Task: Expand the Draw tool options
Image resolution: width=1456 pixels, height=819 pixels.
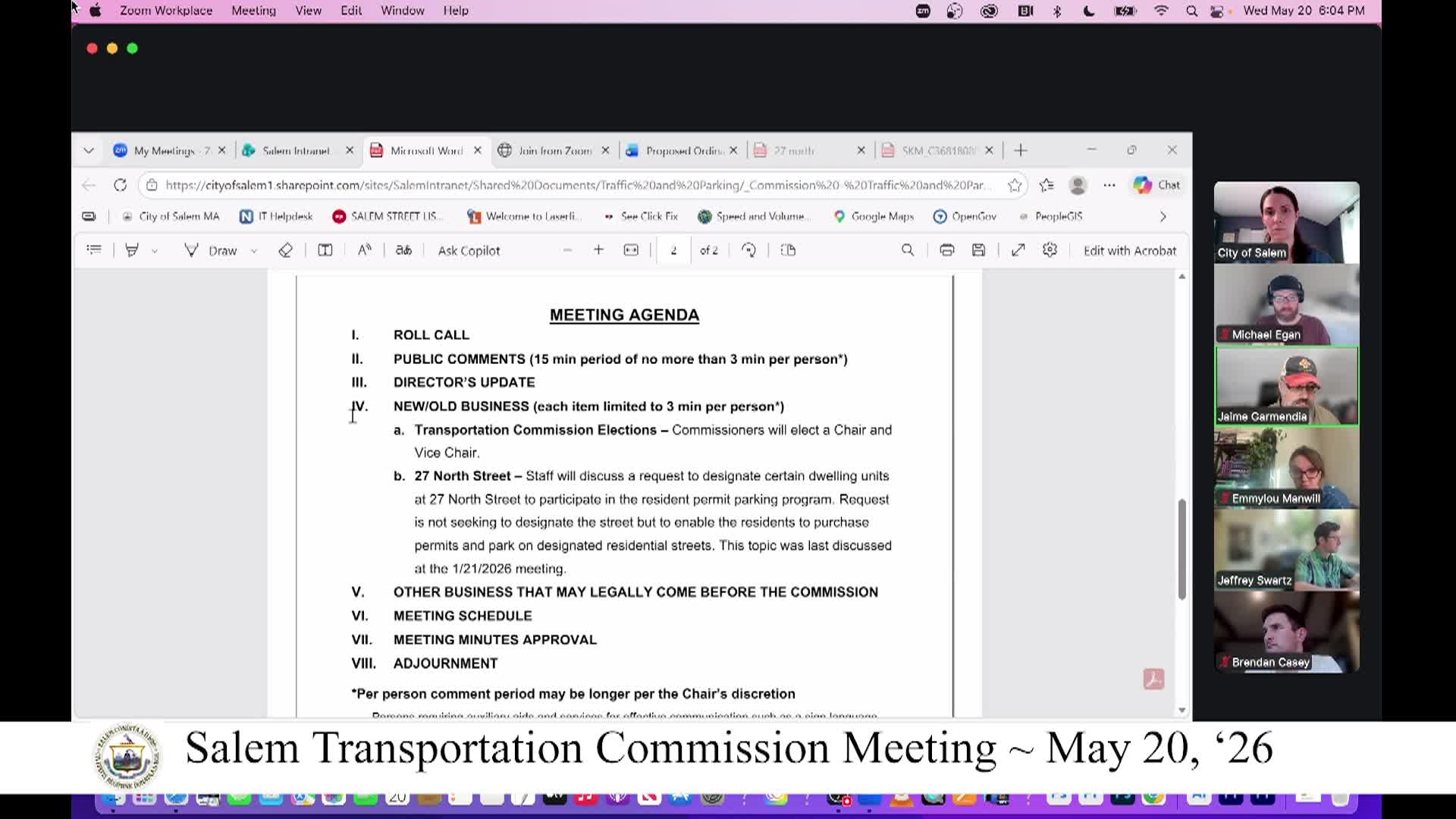Action: pyautogui.click(x=254, y=251)
